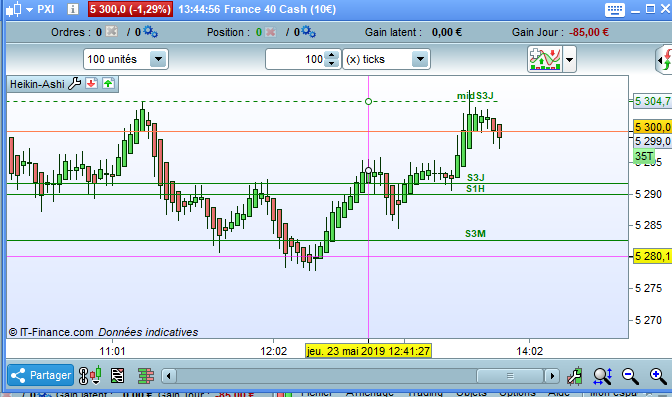Open automatic orders gears beside Ordres
Screen dimensions: 672x397
150,32
